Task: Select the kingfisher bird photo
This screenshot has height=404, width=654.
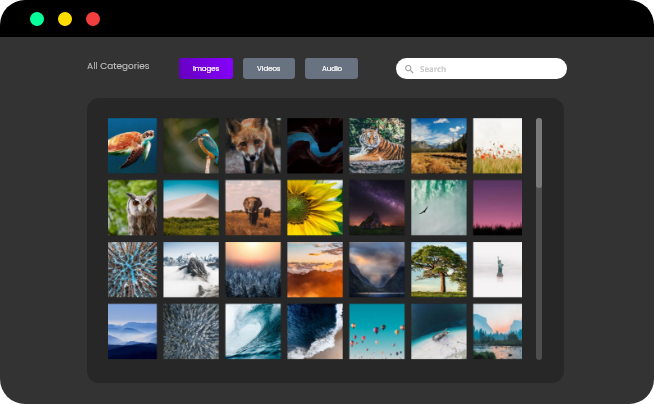Action: pos(193,145)
